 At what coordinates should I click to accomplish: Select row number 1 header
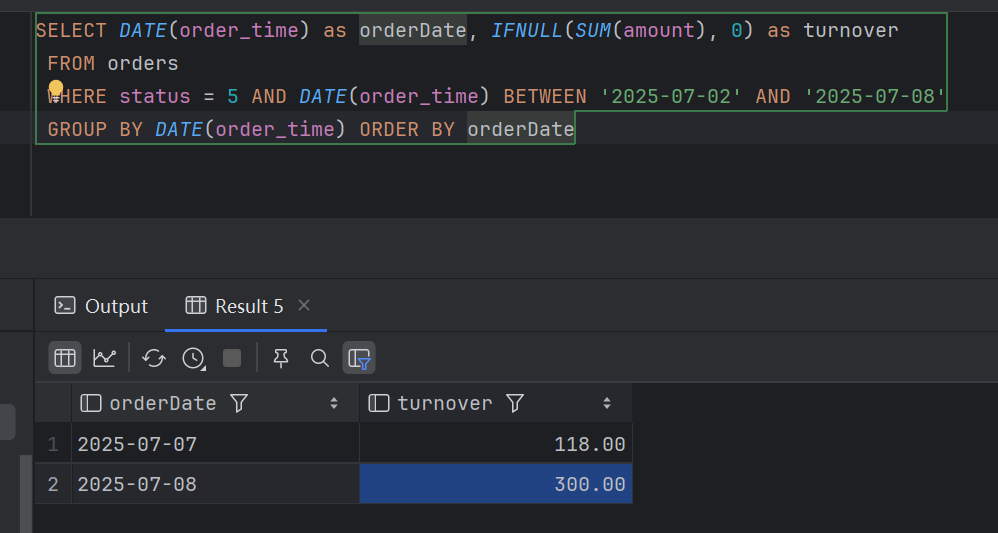[53, 444]
